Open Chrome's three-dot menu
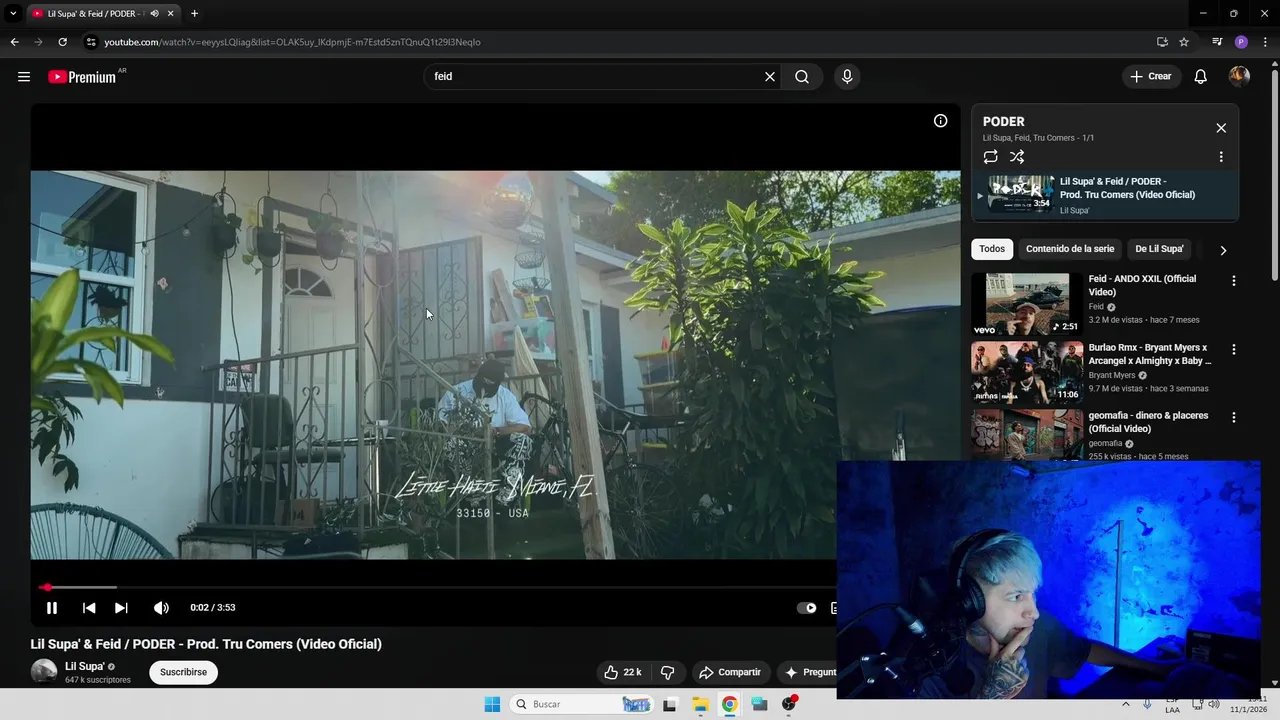 [1265, 42]
